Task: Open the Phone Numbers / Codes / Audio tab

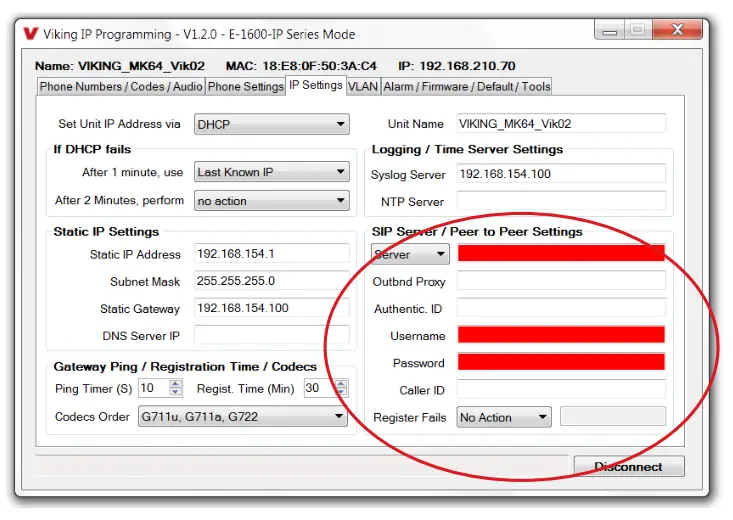Action: (121, 87)
